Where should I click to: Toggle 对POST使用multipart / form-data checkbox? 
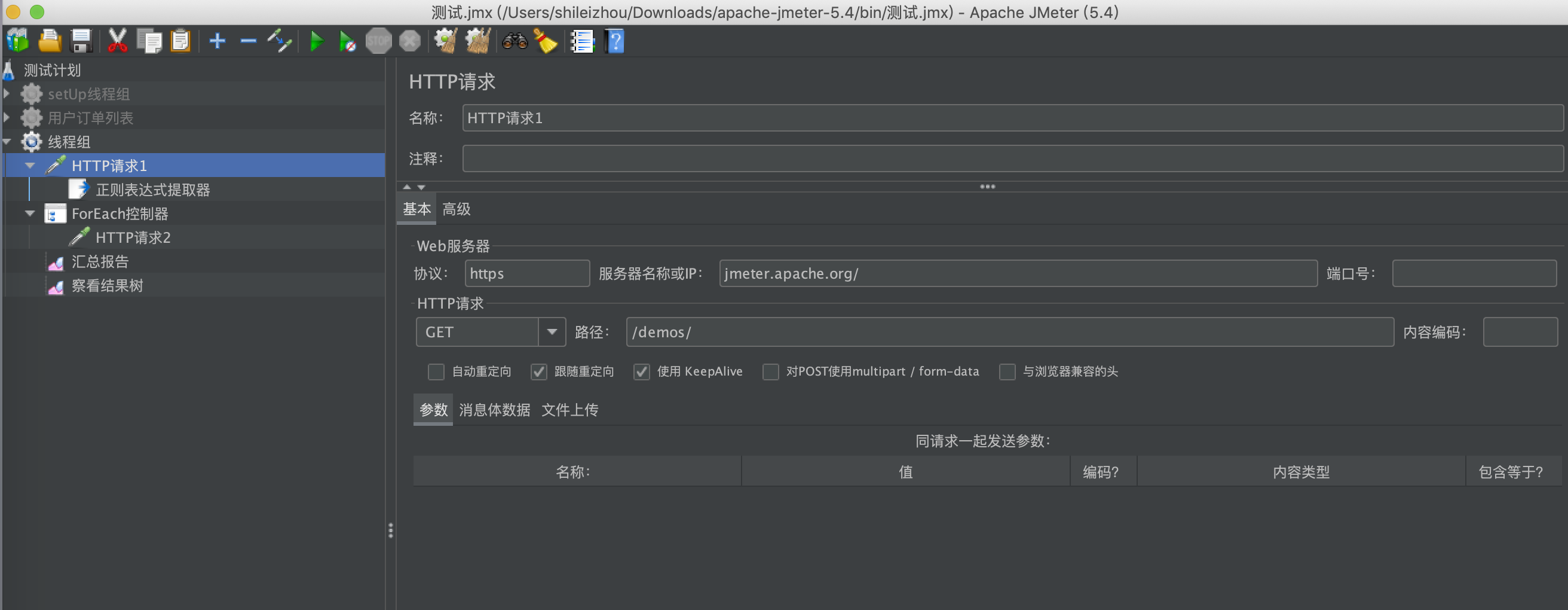click(x=771, y=371)
